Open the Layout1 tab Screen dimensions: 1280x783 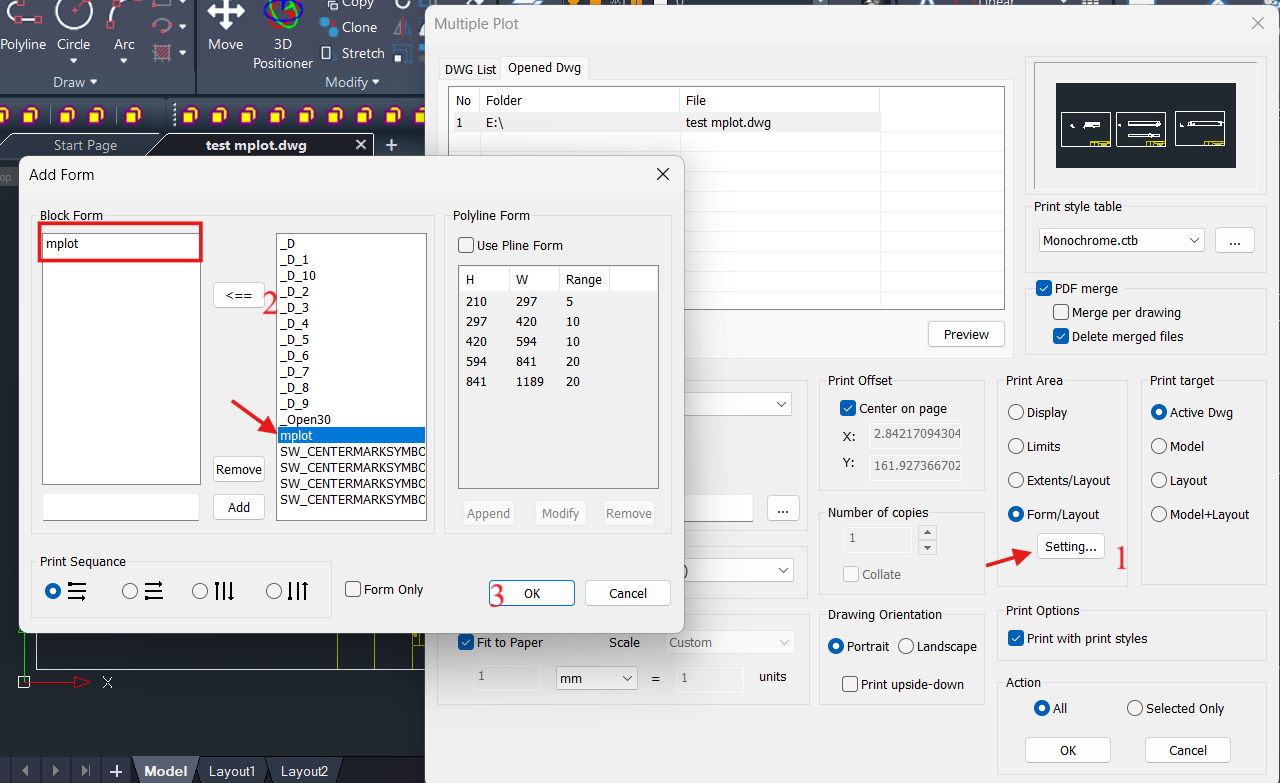232,771
